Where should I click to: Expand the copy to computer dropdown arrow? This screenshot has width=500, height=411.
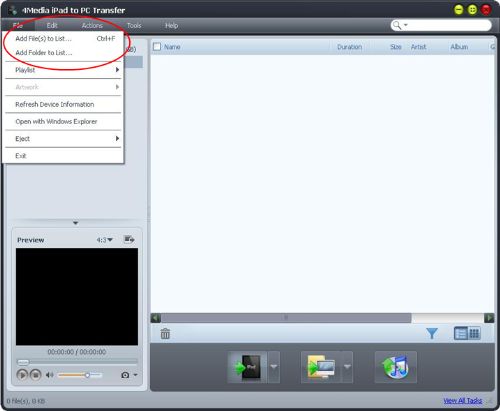[347, 367]
